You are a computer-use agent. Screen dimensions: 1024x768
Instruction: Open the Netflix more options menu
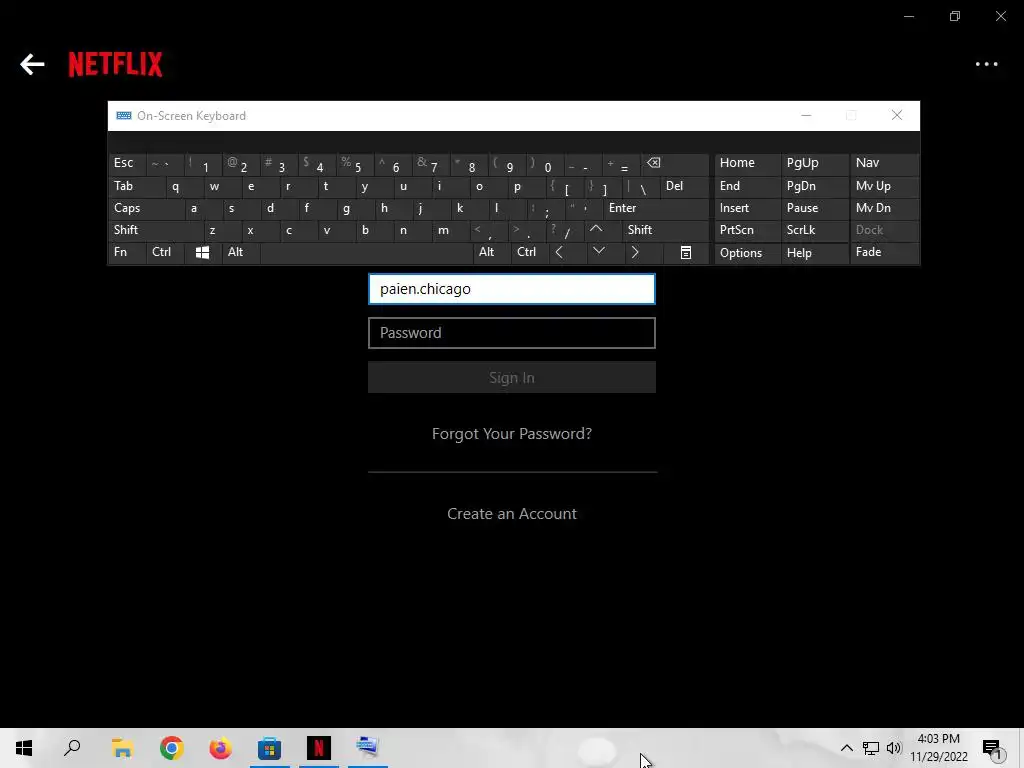(x=986, y=64)
